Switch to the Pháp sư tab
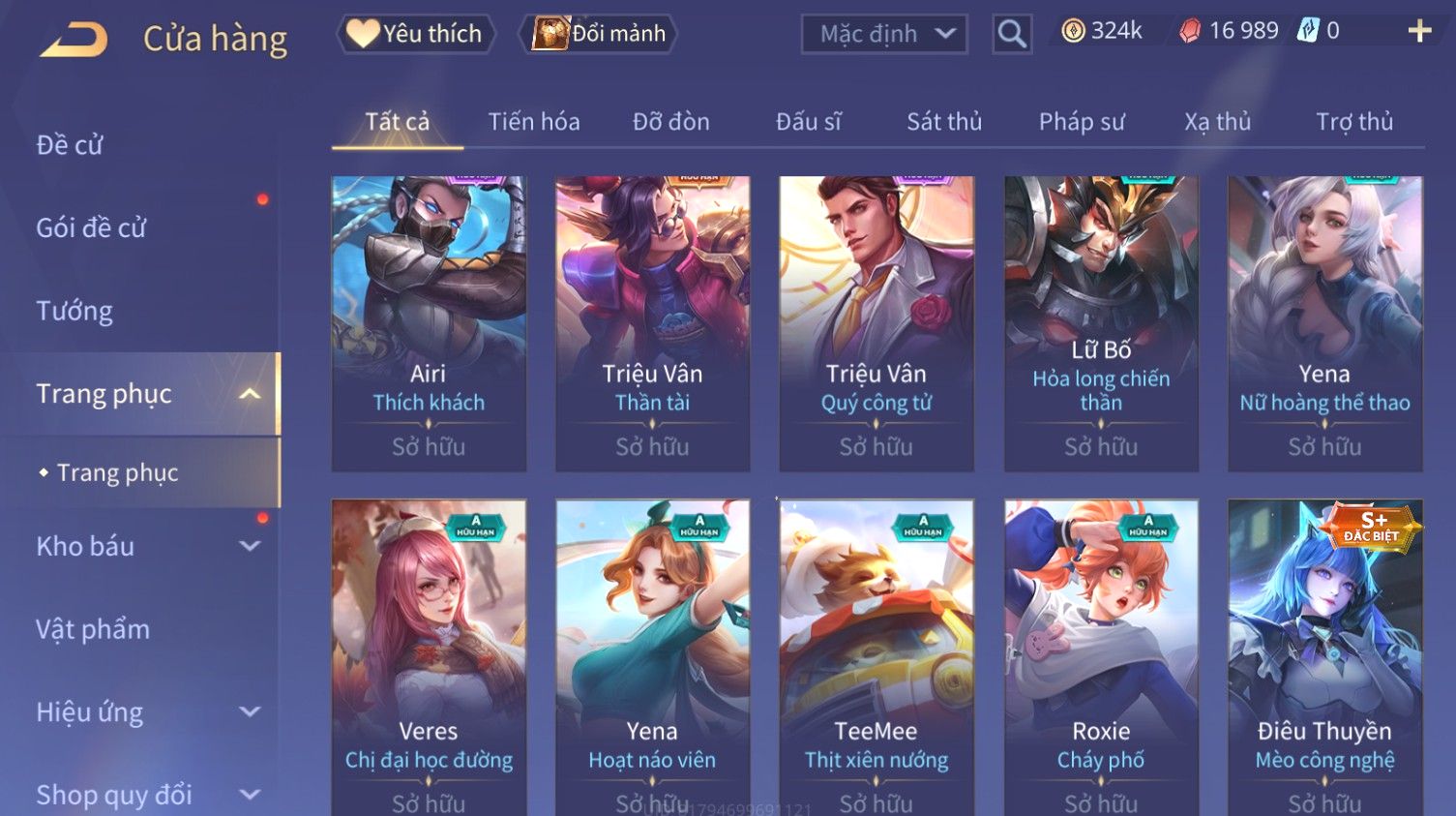This screenshot has height=816, width=1456. 1082,122
